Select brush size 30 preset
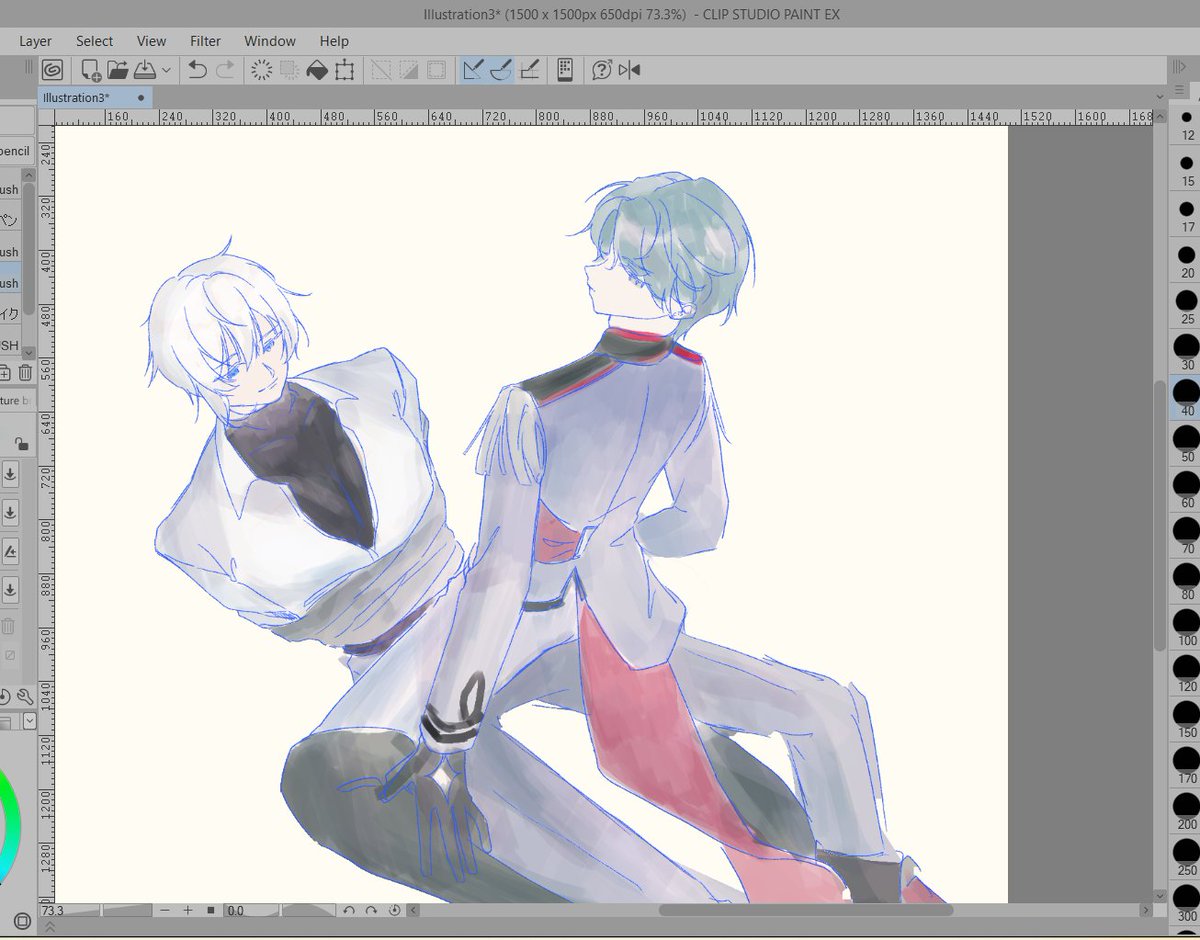 coord(1187,354)
